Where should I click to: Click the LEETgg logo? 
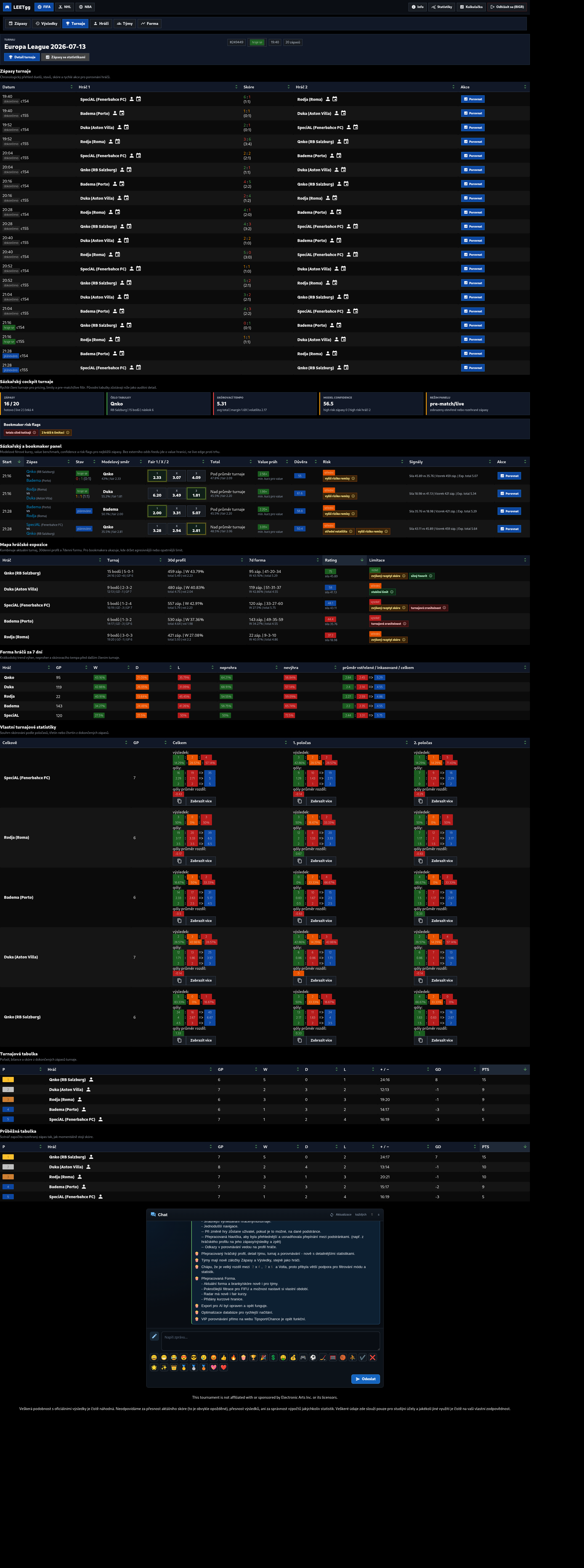click(x=17, y=7)
